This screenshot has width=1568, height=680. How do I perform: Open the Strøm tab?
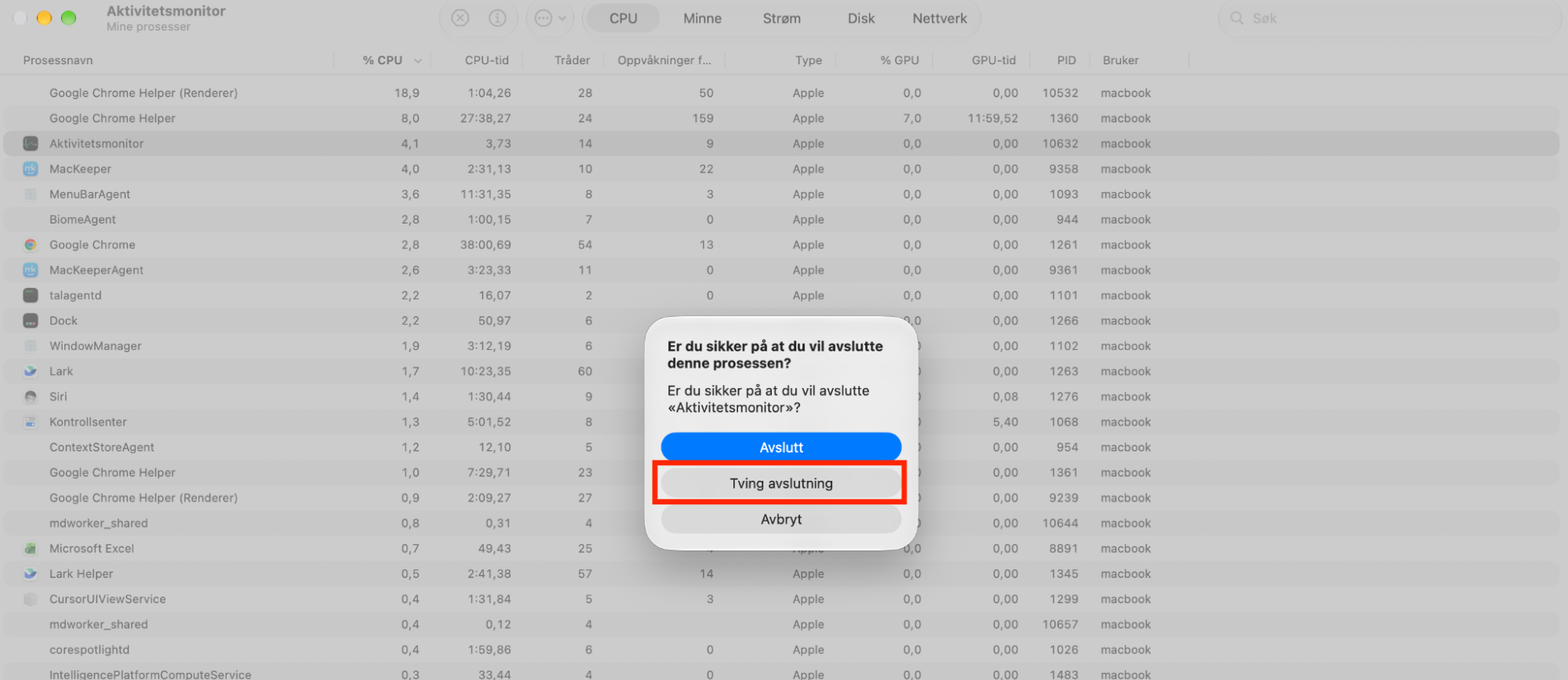pos(782,18)
